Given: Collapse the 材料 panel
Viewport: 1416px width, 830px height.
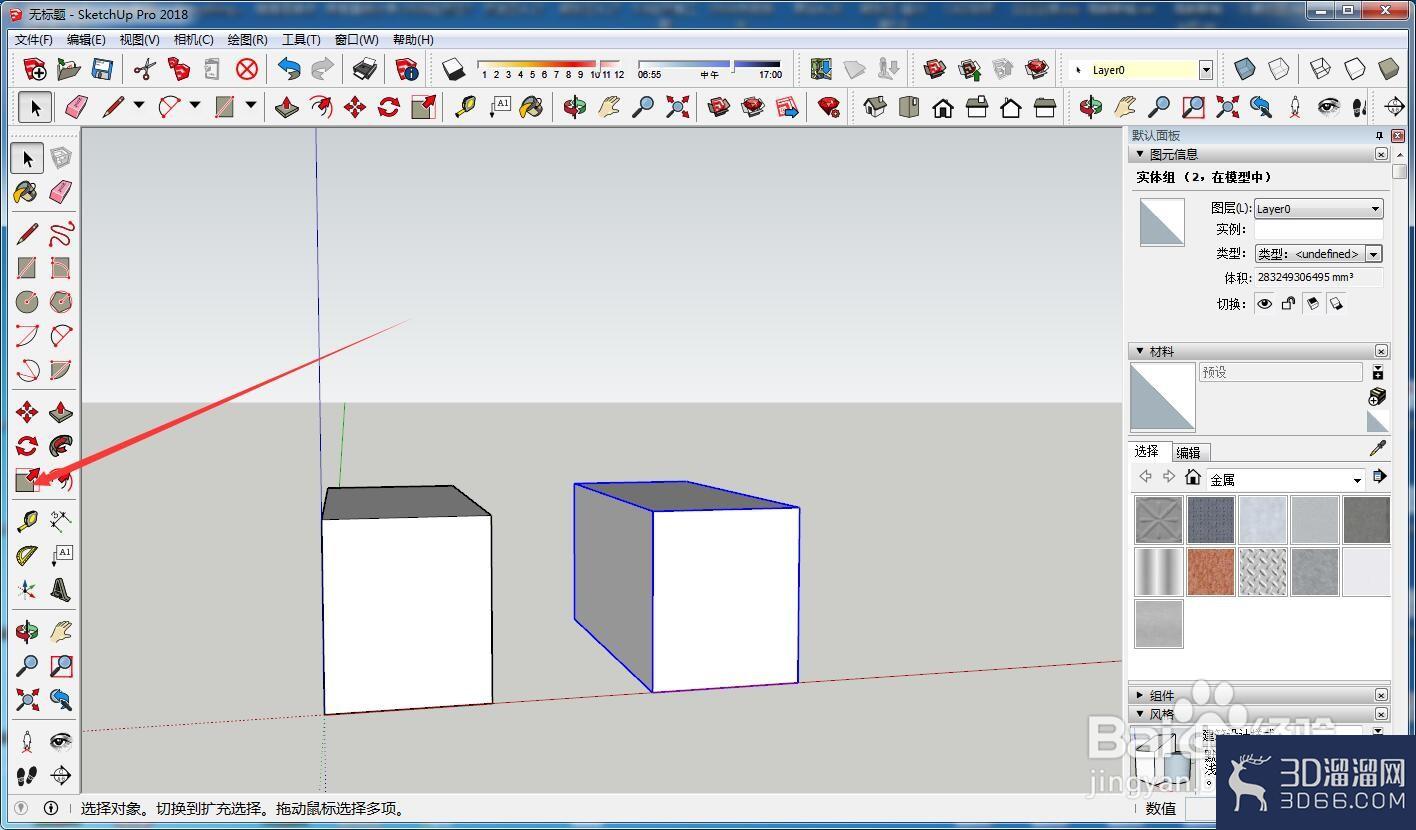Looking at the screenshot, I should pyautogui.click(x=1139, y=351).
